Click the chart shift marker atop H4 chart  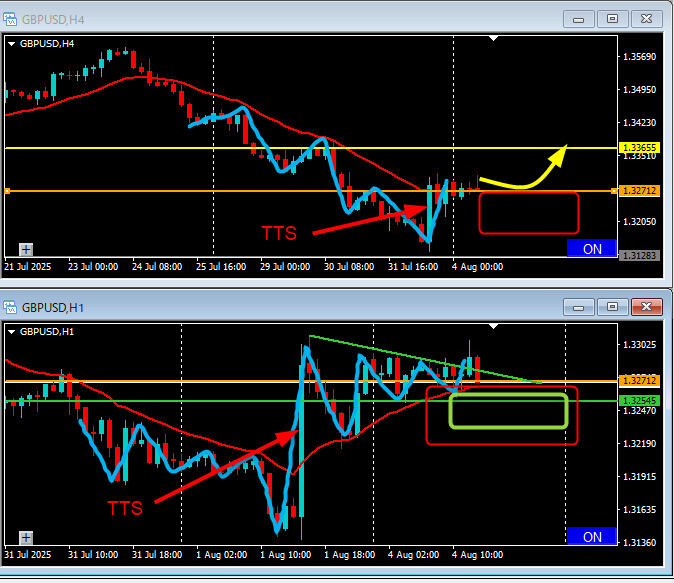click(493, 39)
